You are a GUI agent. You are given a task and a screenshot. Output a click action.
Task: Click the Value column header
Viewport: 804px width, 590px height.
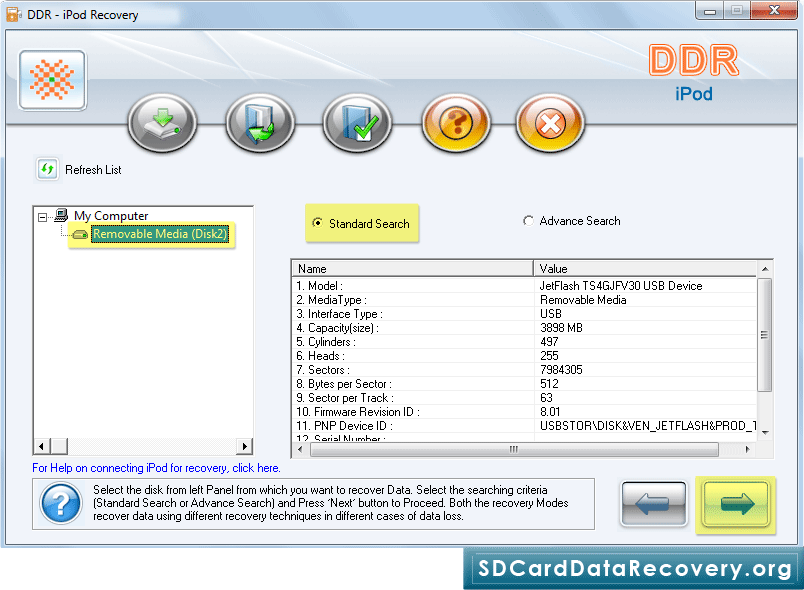(x=645, y=269)
